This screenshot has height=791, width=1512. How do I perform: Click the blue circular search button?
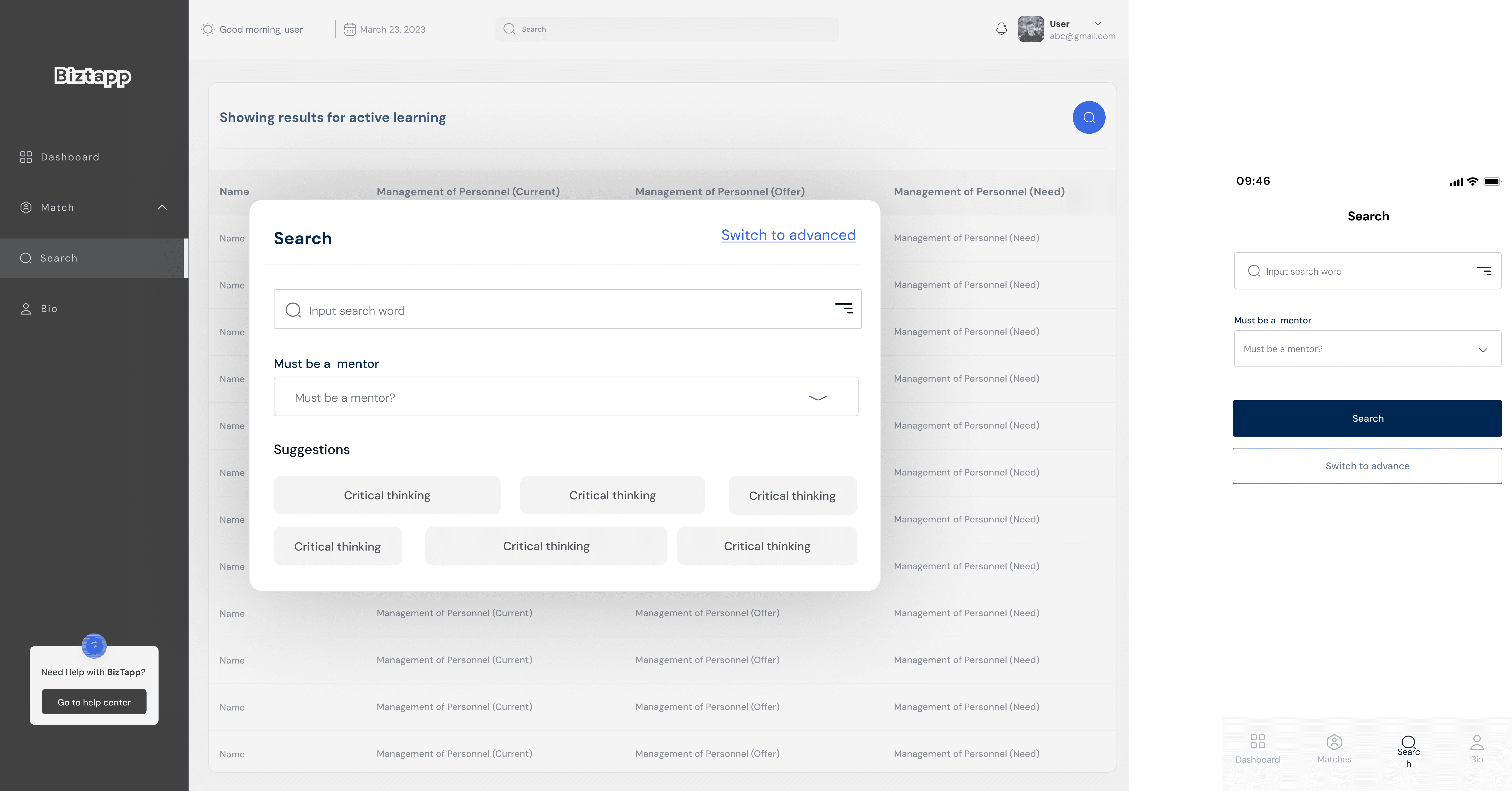(1088, 117)
